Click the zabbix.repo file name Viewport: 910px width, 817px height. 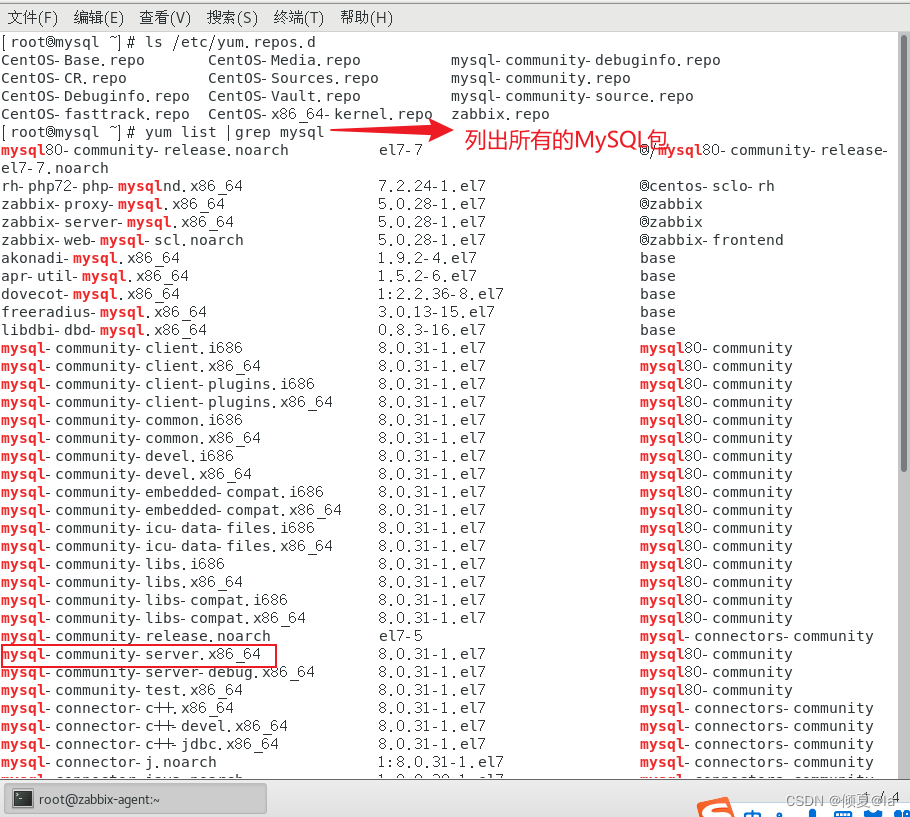[500, 114]
